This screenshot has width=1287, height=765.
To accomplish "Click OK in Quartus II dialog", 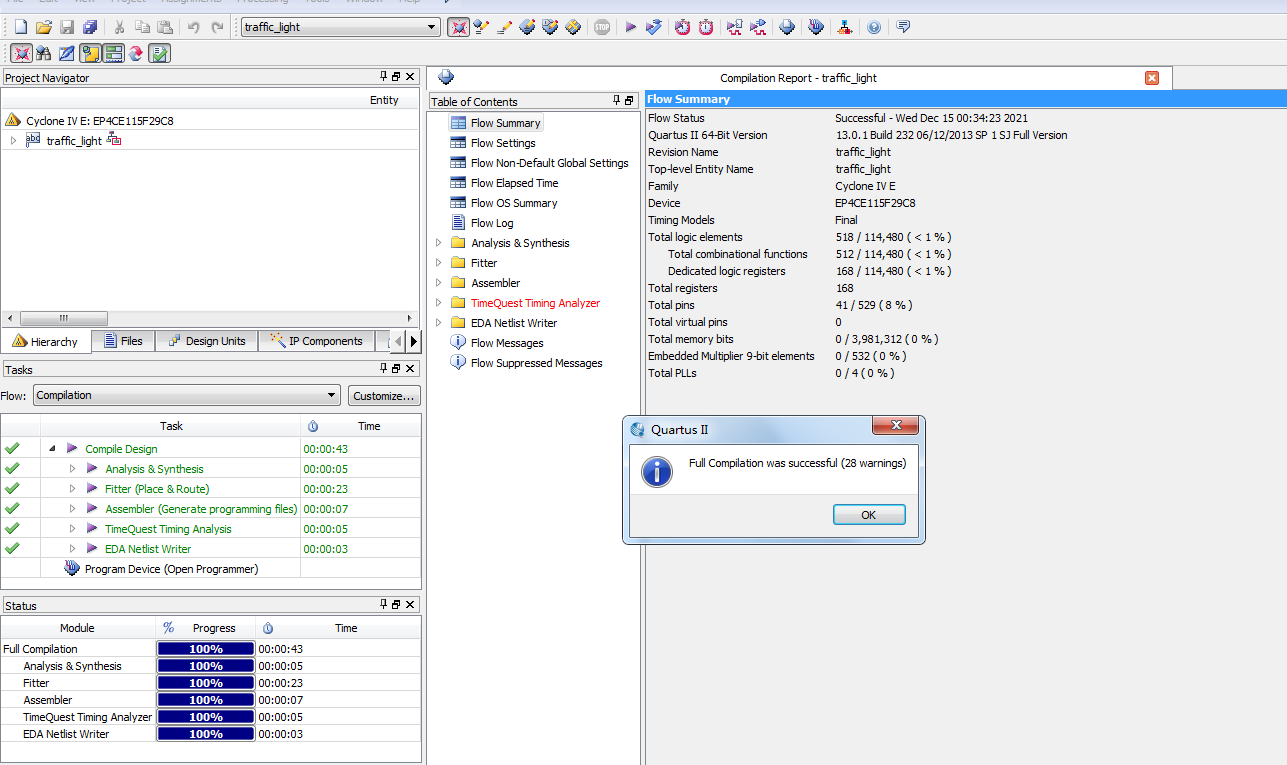I will click(x=869, y=515).
